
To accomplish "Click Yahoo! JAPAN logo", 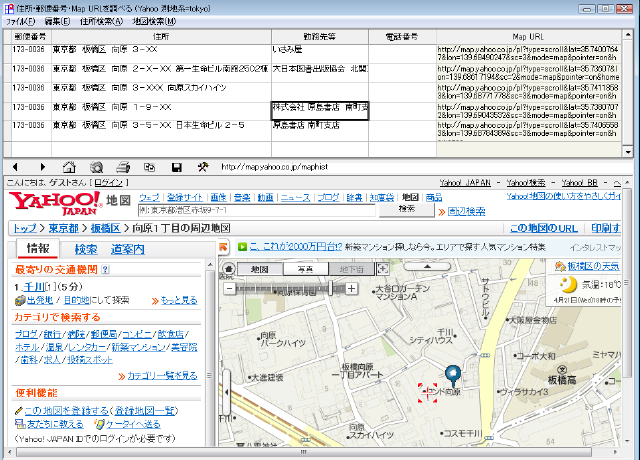I will coord(55,203).
